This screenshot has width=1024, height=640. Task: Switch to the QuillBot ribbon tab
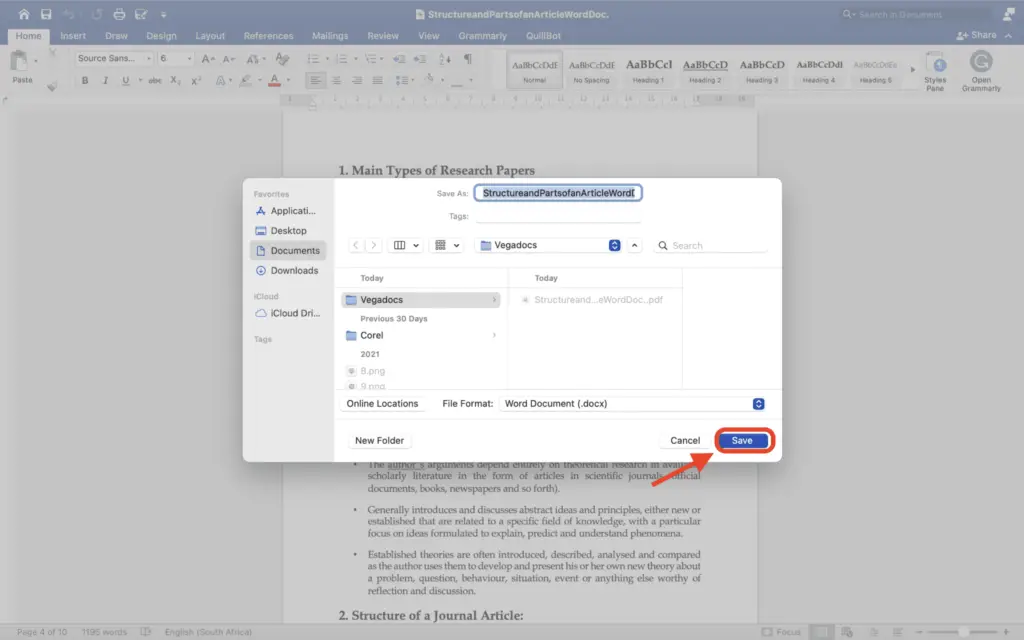click(543, 36)
